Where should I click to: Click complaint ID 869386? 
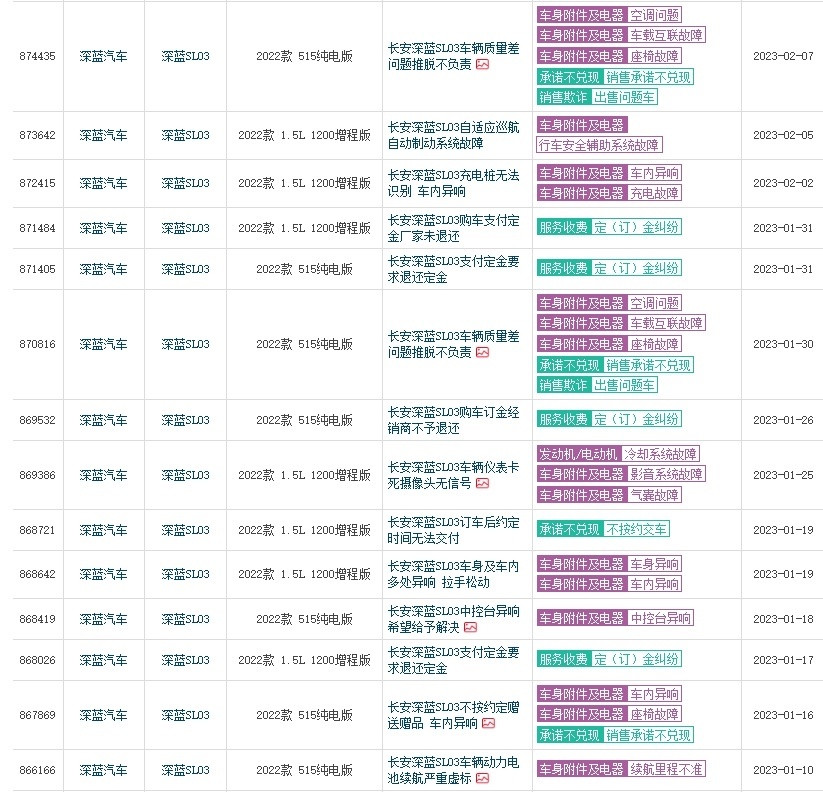[37, 476]
